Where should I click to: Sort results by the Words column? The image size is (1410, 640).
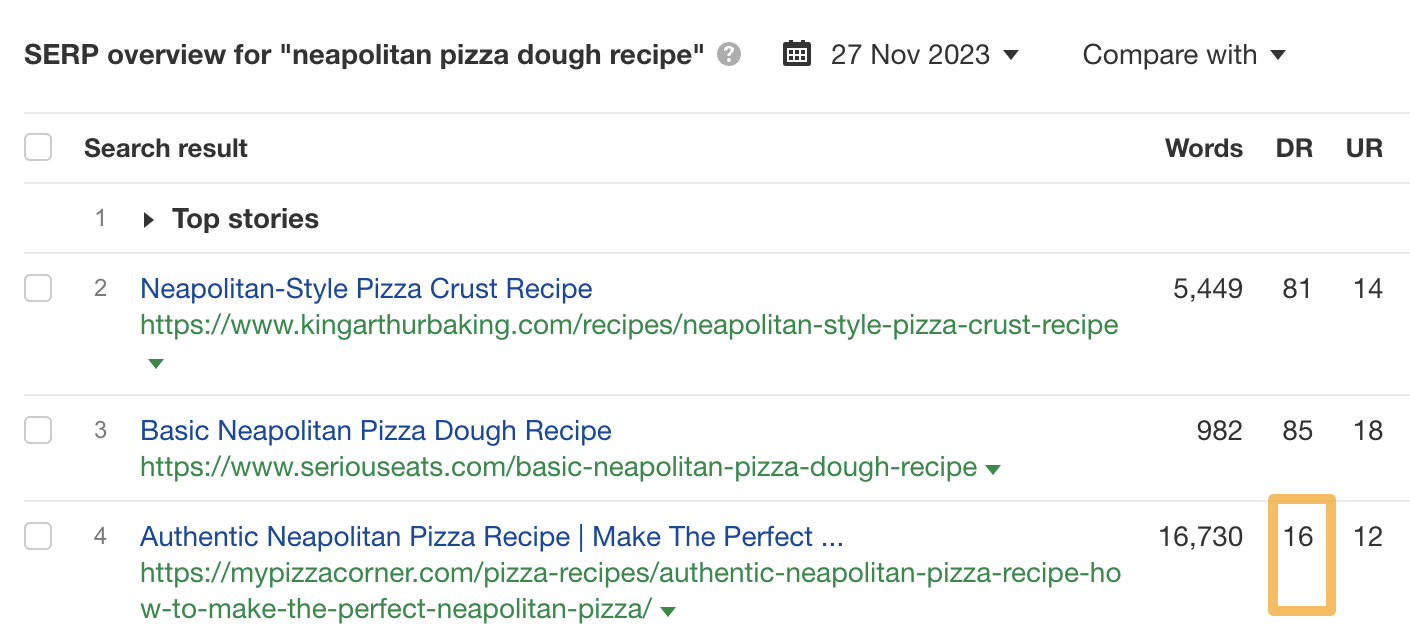(1203, 147)
